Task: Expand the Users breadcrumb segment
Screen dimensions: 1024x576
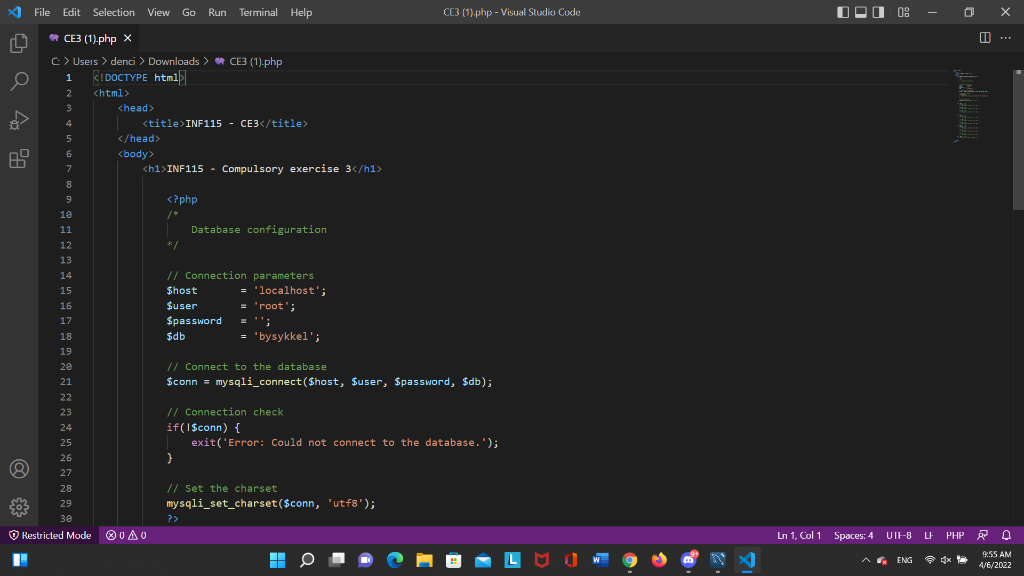Action: click(85, 61)
